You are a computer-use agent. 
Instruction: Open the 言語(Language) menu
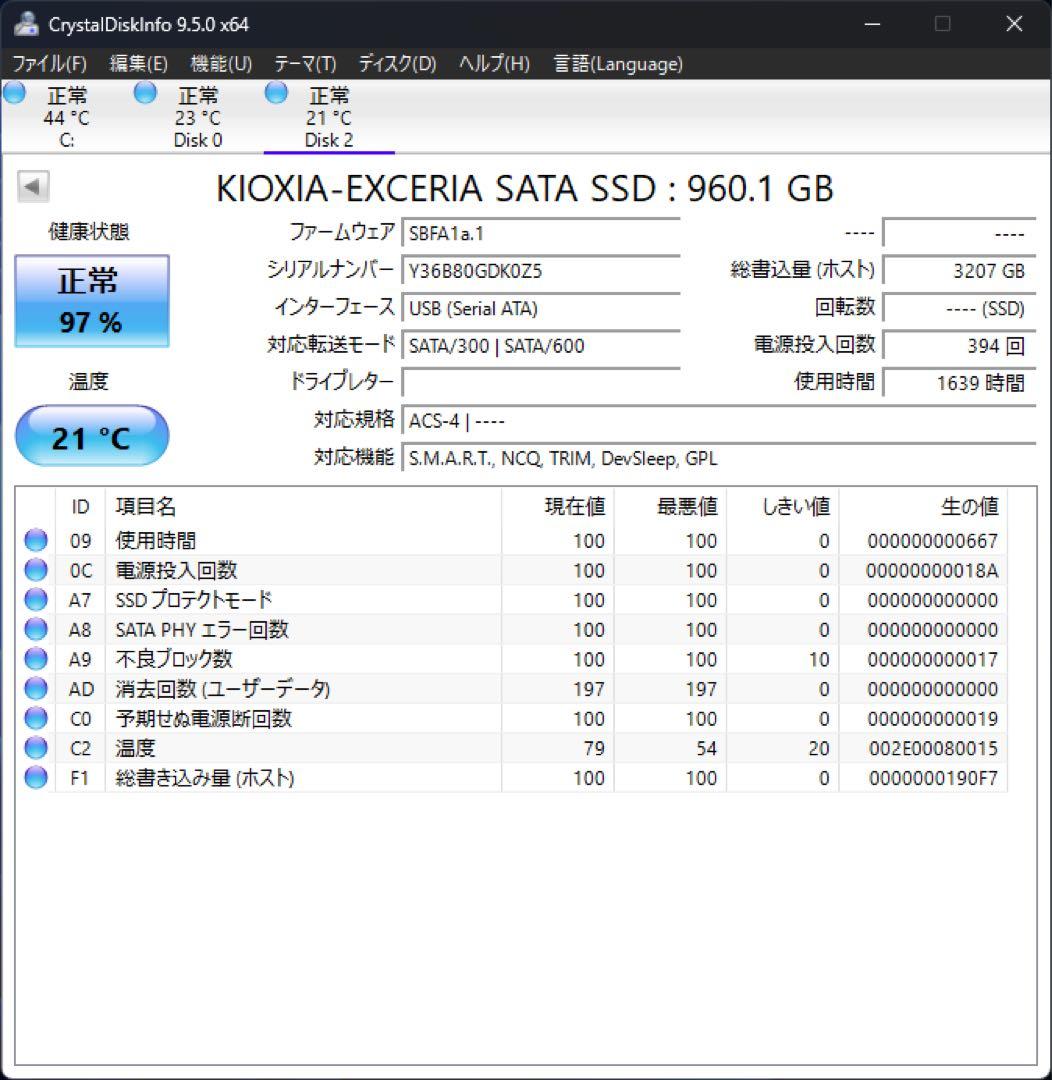[x=618, y=64]
